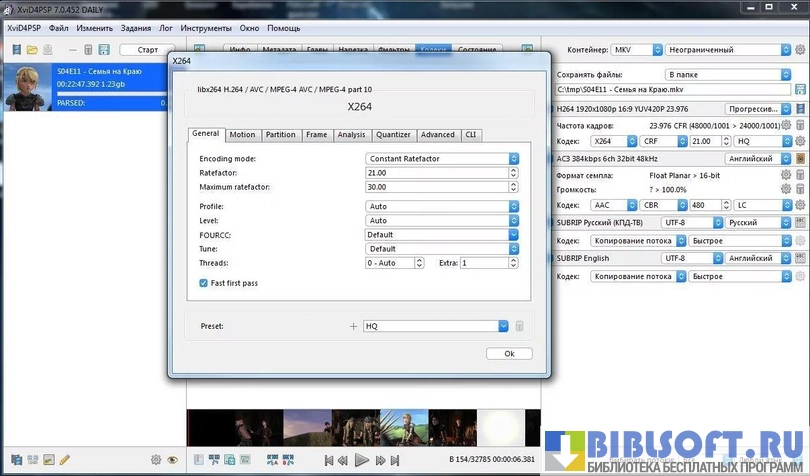The width and height of the screenshot is (810, 476).
Task: Expand the container MKV dropdown
Action: pos(655,50)
